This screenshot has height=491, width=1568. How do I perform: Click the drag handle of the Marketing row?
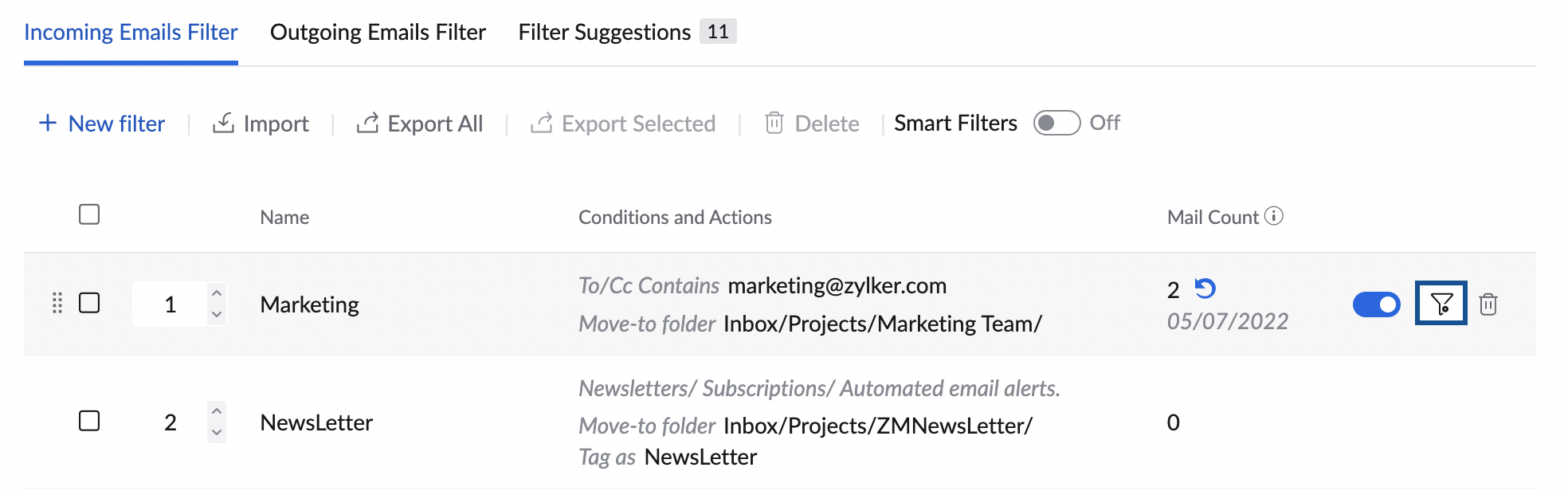point(57,303)
